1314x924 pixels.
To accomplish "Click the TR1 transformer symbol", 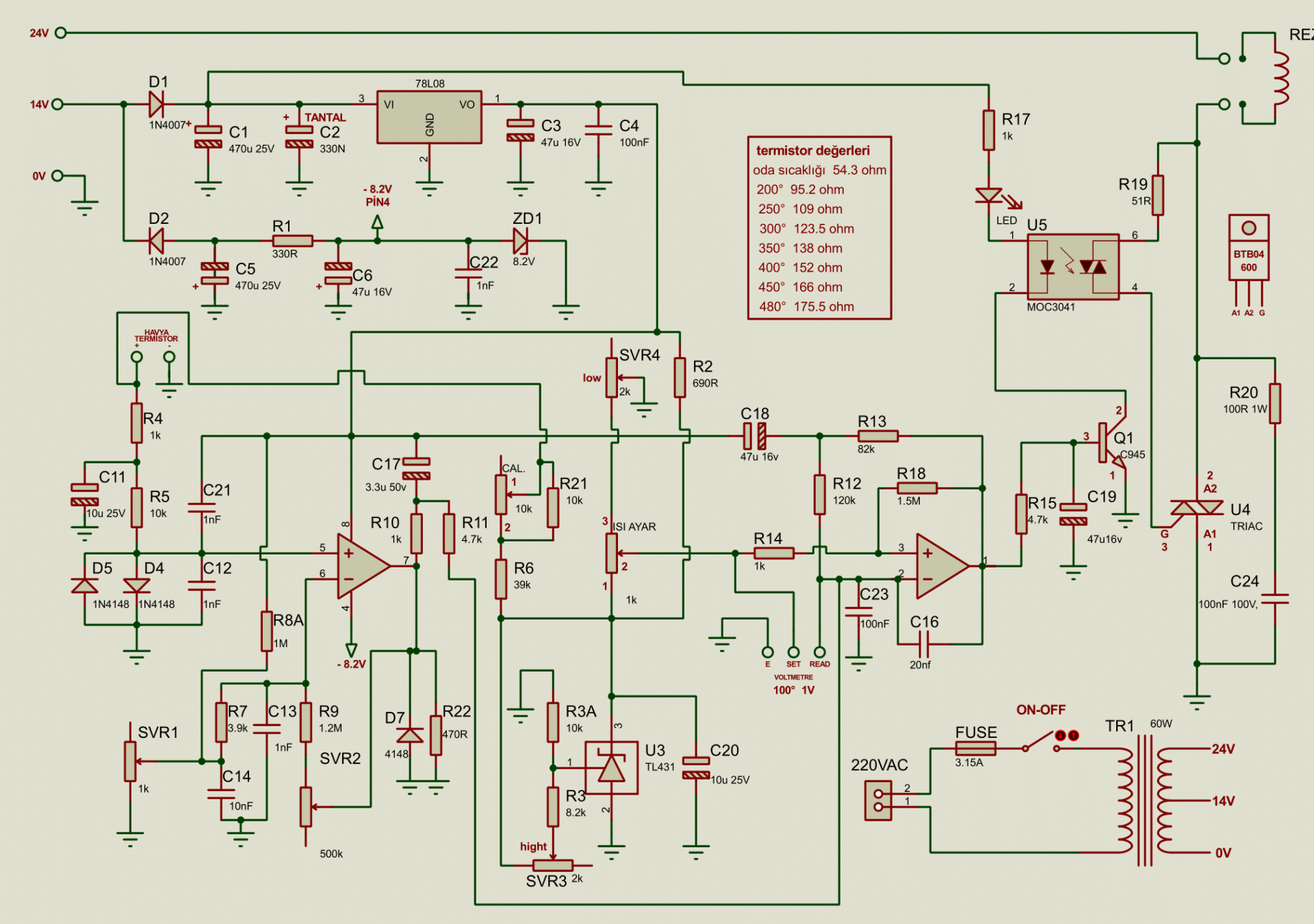I will tap(1144, 800).
